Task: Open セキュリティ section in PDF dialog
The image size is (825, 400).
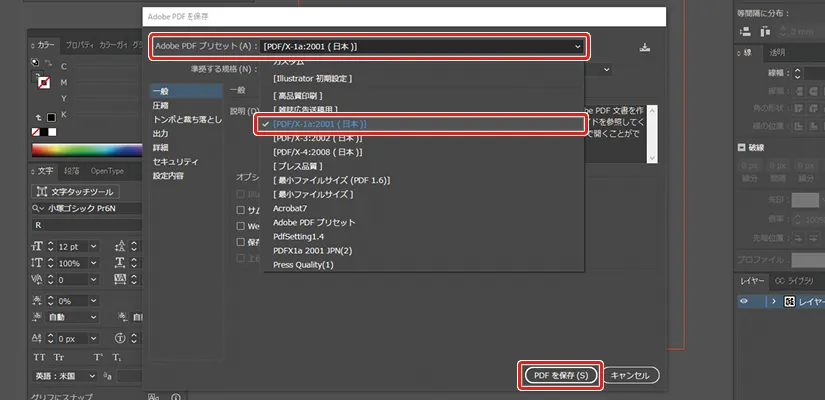Action: point(176,162)
